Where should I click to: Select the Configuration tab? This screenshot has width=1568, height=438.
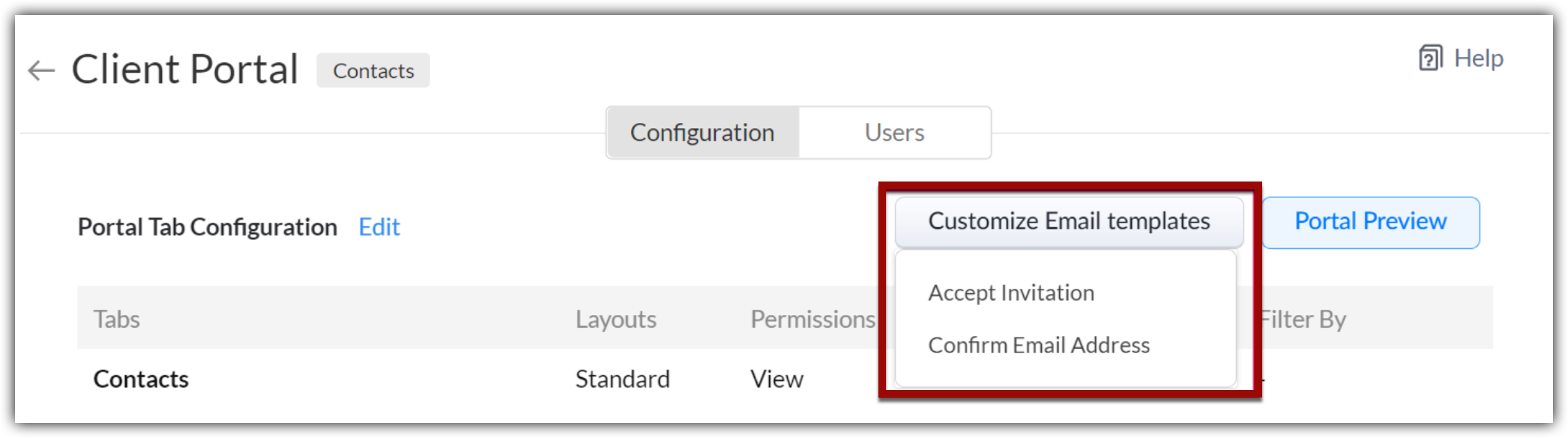pyautogui.click(x=702, y=133)
